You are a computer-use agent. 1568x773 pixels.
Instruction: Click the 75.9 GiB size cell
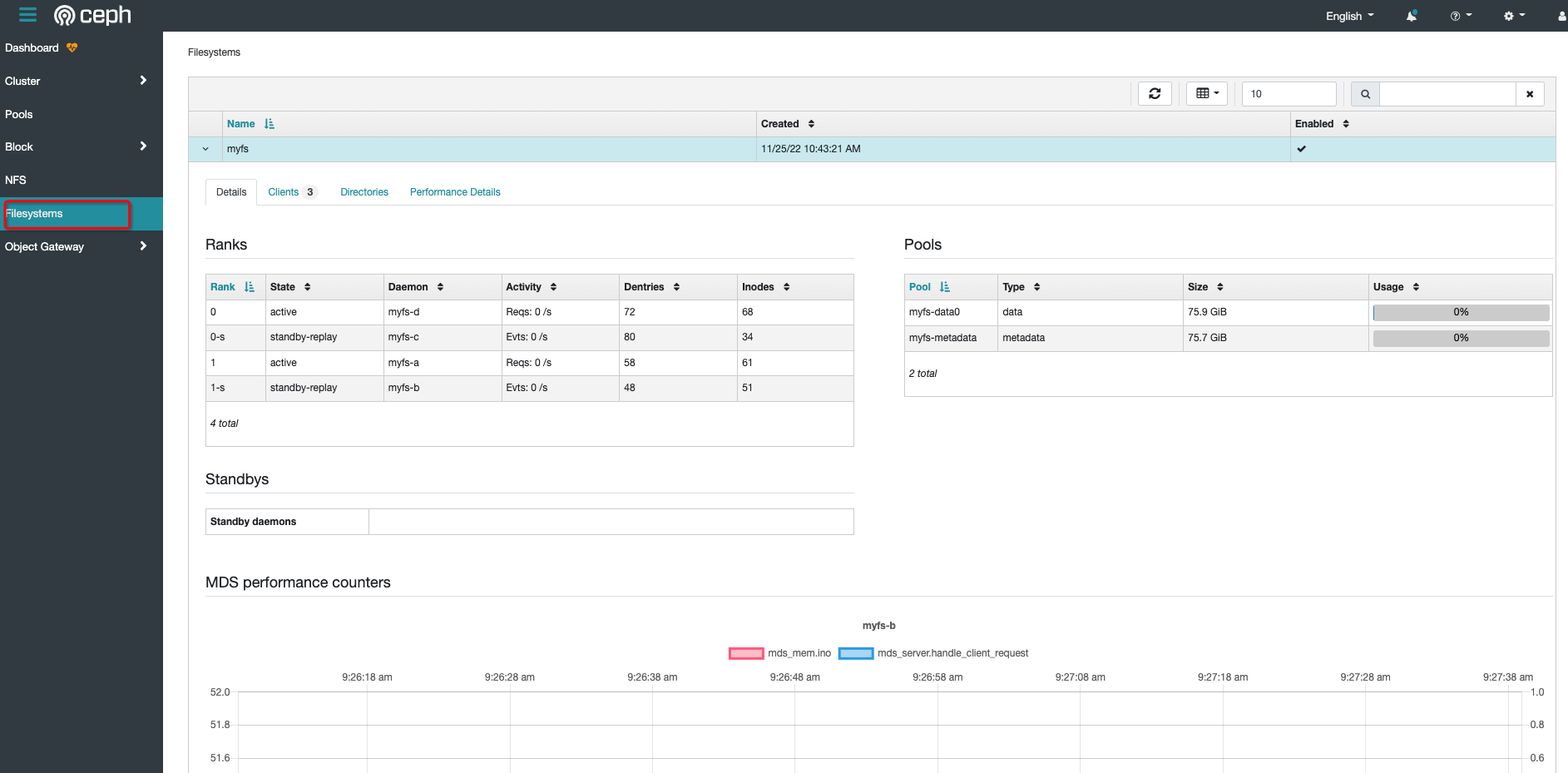[x=1276, y=312]
